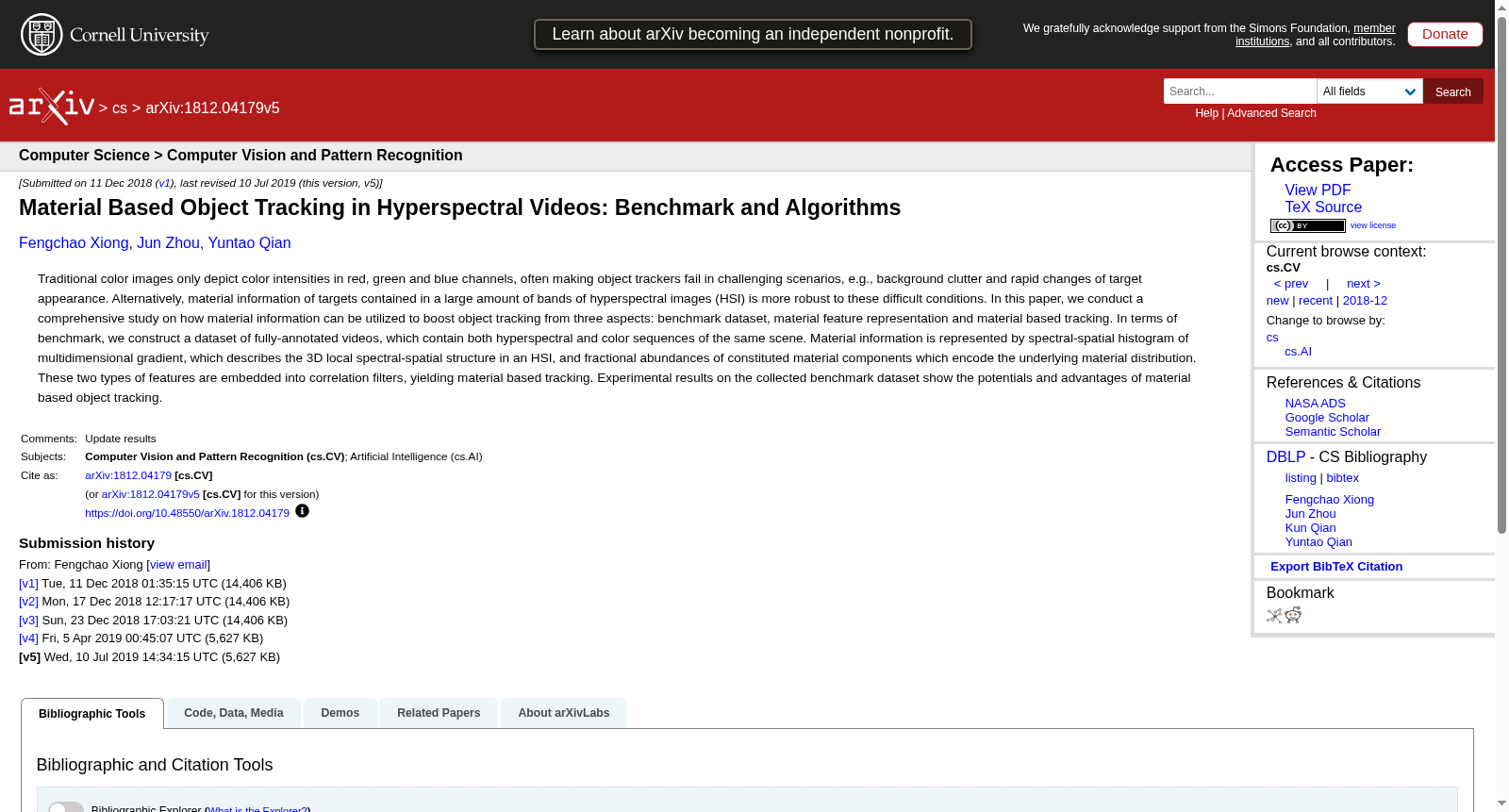Open DBLP listing link
This screenshot has height=812, width=1509.
[1301, 478]
